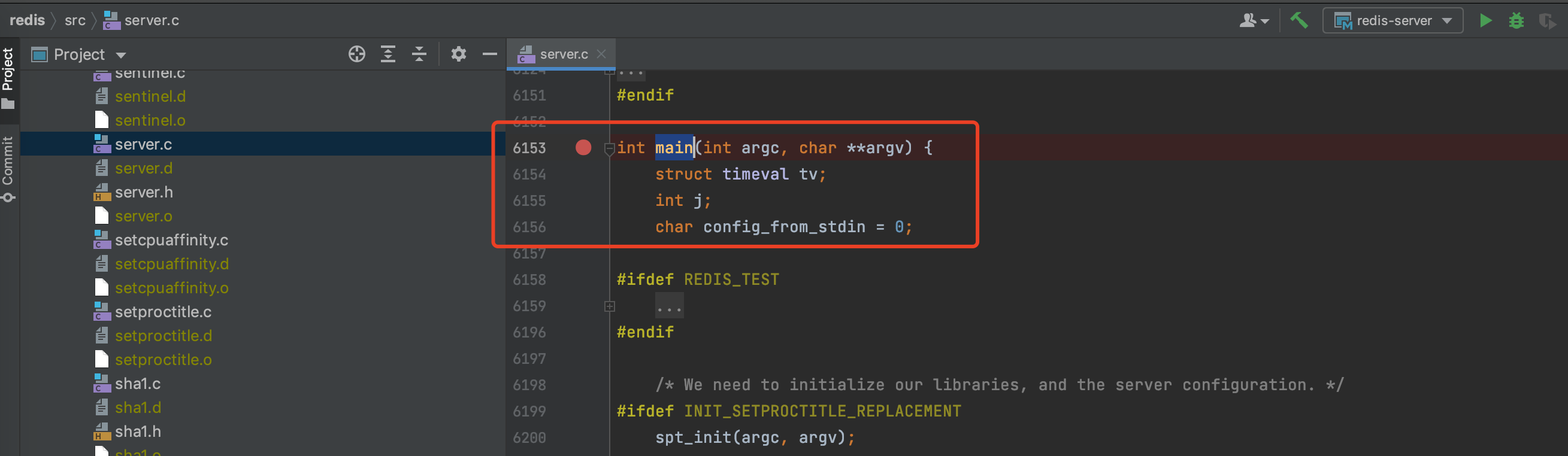Click the redis breadcrumb
This screenshot has height=456, width=1568.
(28, 20)
